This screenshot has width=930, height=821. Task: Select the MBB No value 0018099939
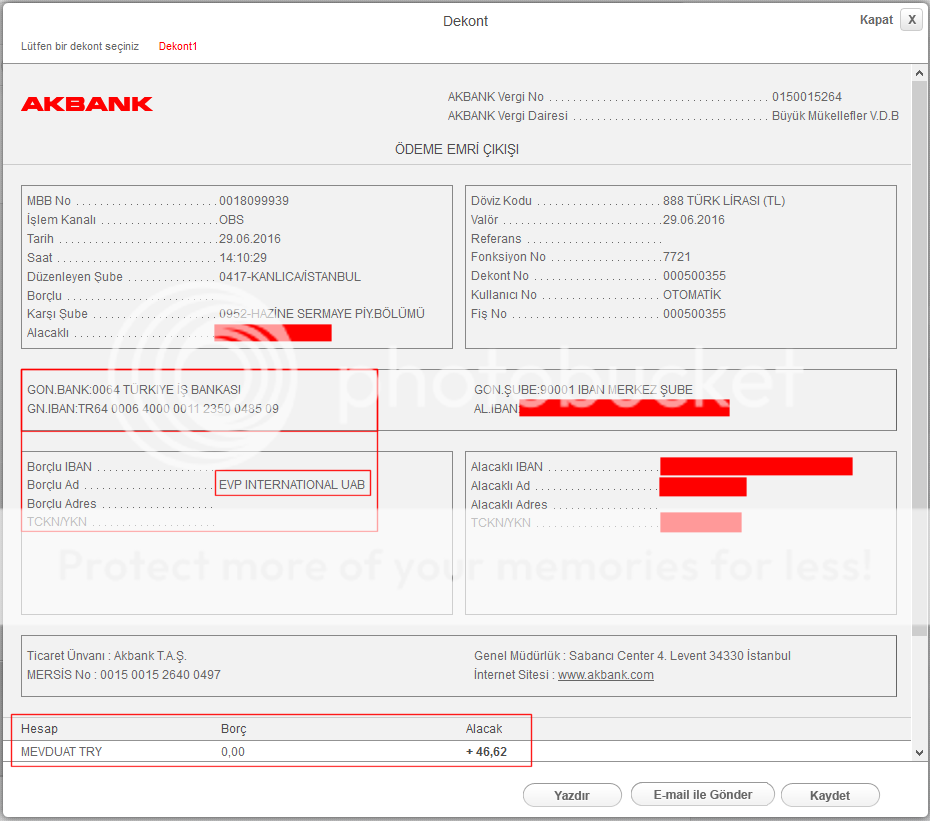coord(254,201)
